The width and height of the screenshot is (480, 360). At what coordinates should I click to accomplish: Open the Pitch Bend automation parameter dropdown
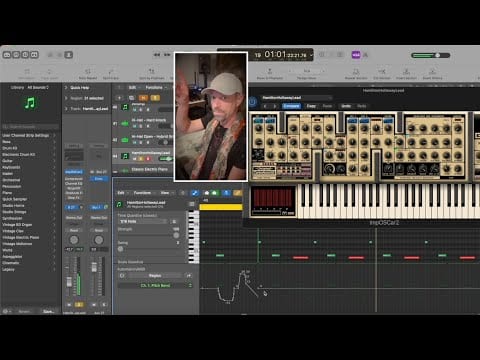[155, 285]
